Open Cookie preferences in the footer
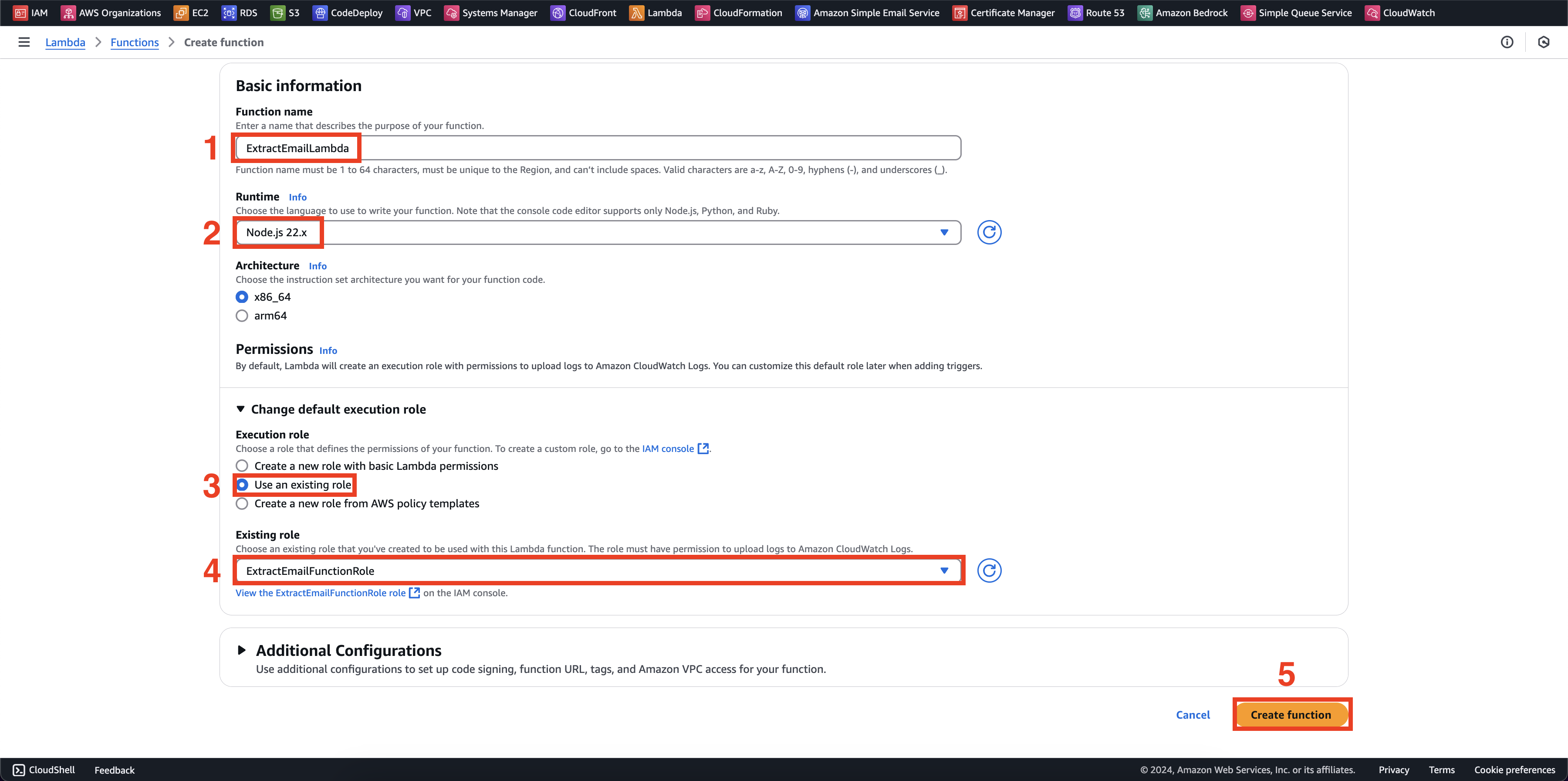Viewport: 1568px width, 781px height. pos(1514,770)
